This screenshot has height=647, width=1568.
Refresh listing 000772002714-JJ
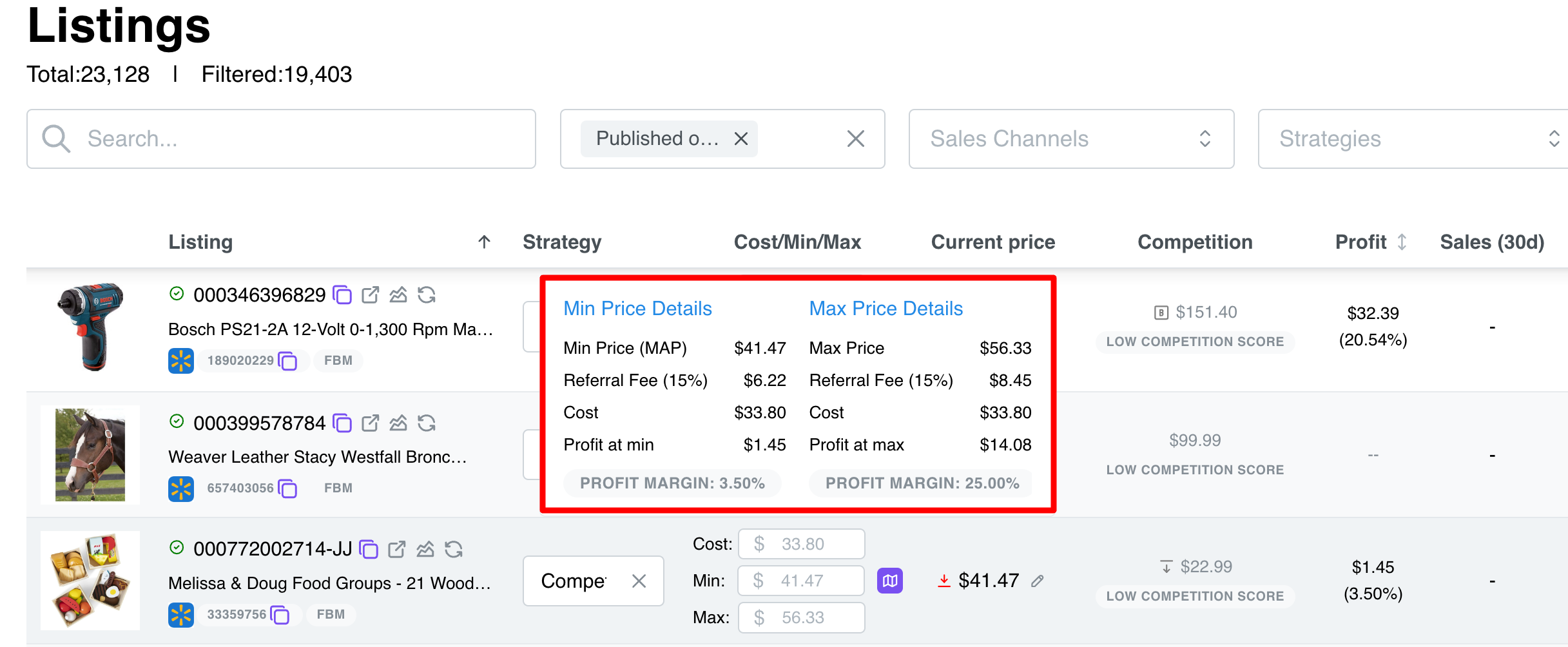(454, 549)
